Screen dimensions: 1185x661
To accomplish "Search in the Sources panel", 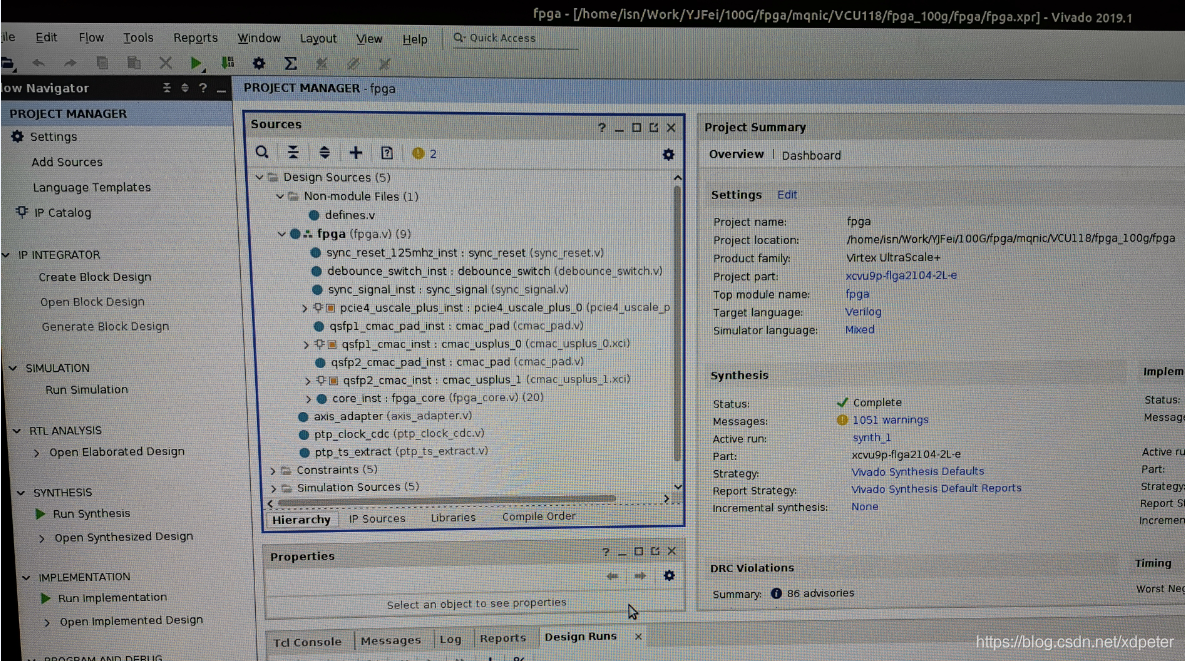I will [x=262, y=153].
